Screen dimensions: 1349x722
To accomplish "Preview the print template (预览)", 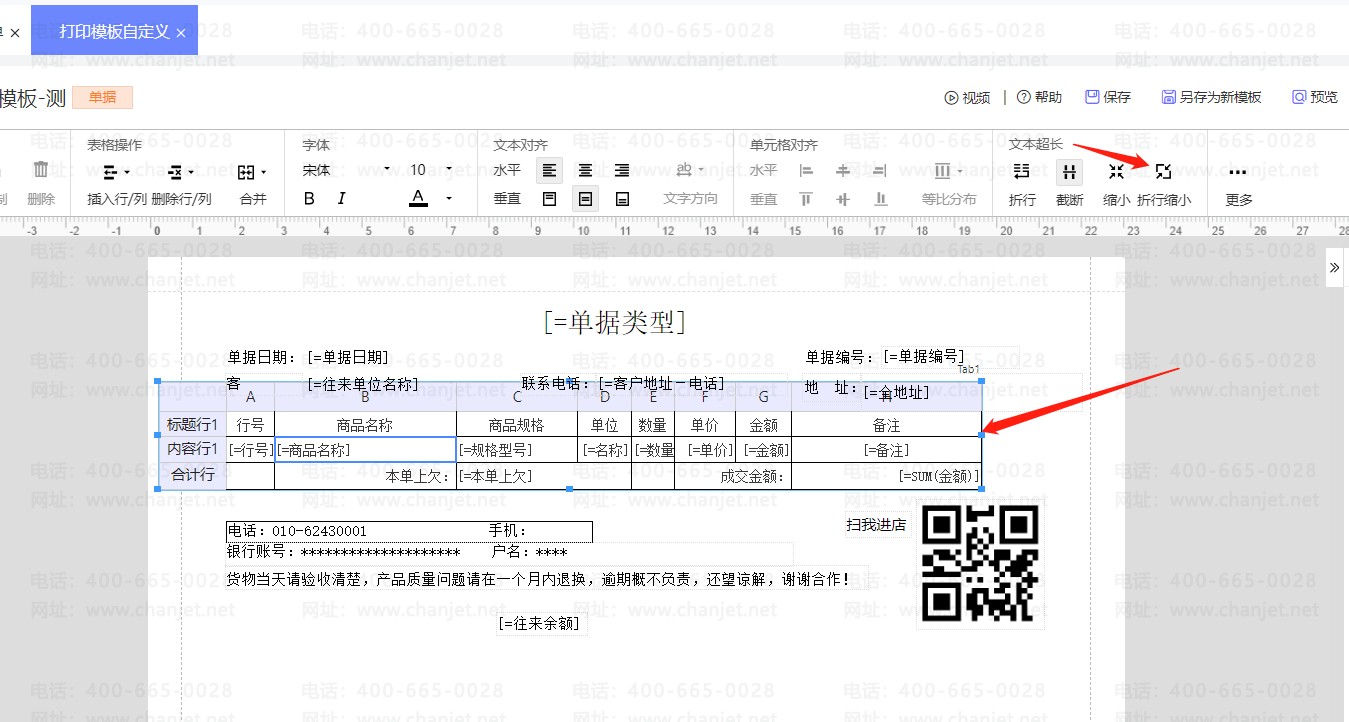I will coord(1314,97).
